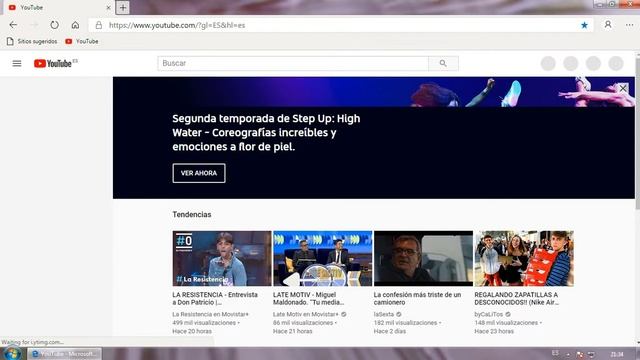
Task: Click the Tendencias section heading
Action: (192, 214)
